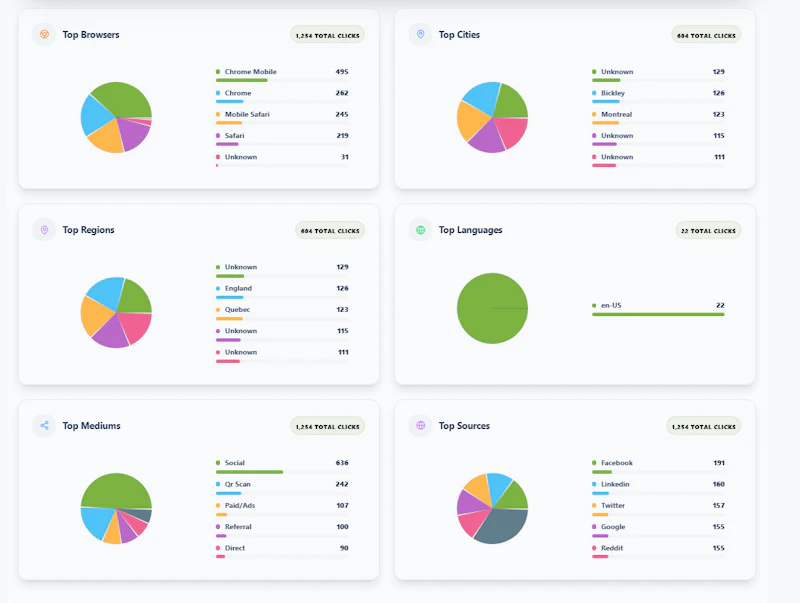Click the Top Browsers total clicks badge
This screenshot has height=603, width=800.
pyautogui.click(x=328, y=35)
